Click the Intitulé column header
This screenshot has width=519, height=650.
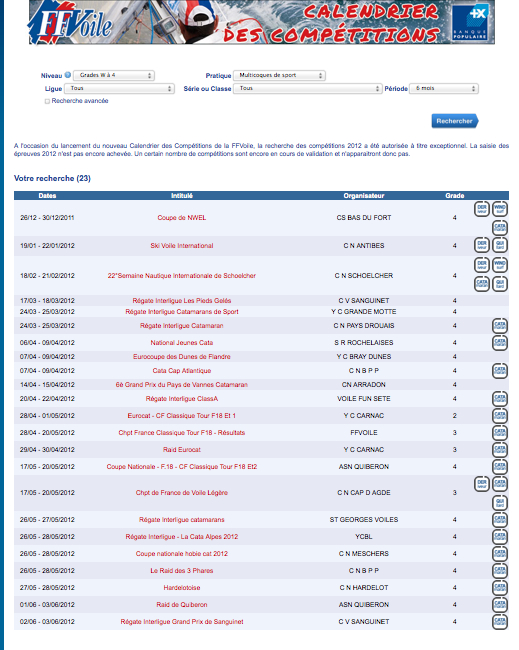point(182,196)
